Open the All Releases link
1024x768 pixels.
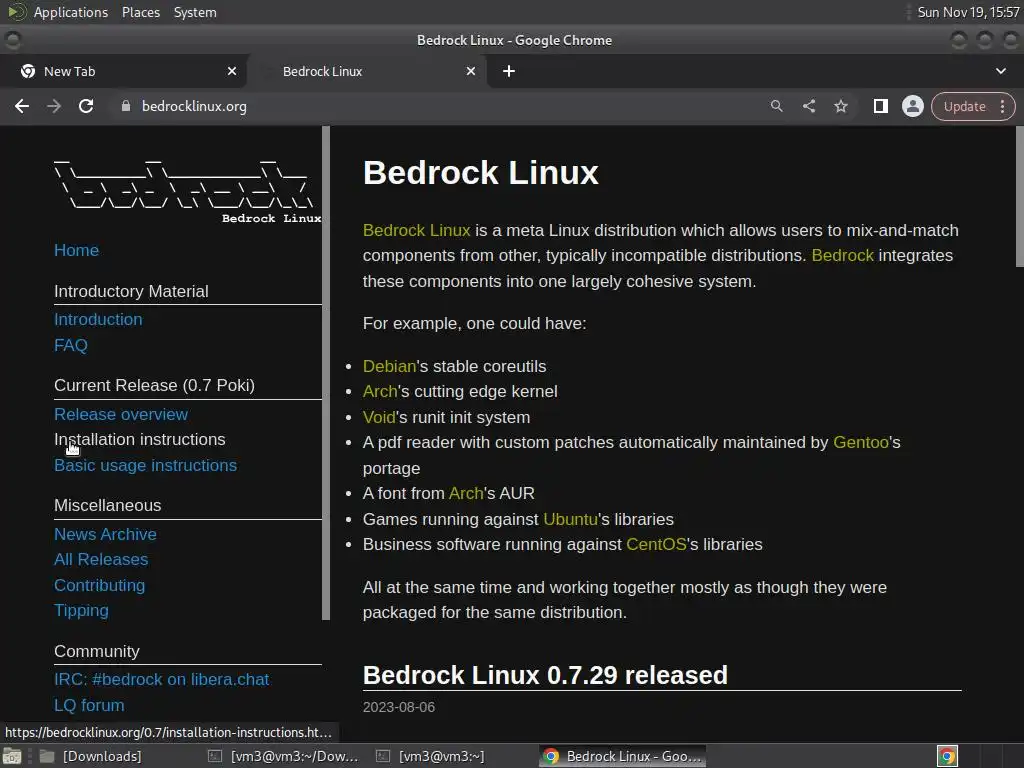click(101, 560)
